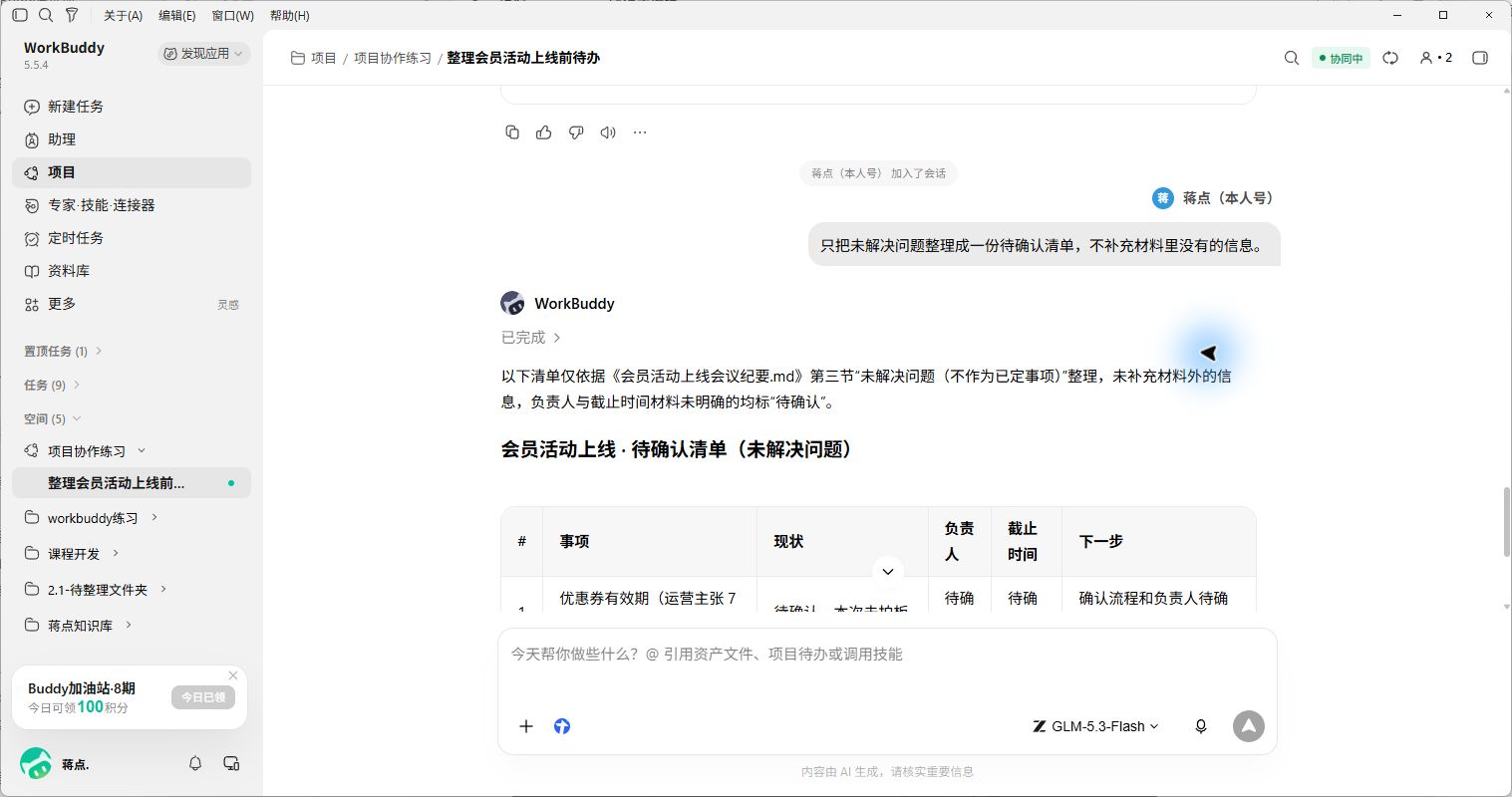1512x797 pixels.
Task: Open the GLM-5.3-Flash model dropdown
Action: pos(1096,726)
